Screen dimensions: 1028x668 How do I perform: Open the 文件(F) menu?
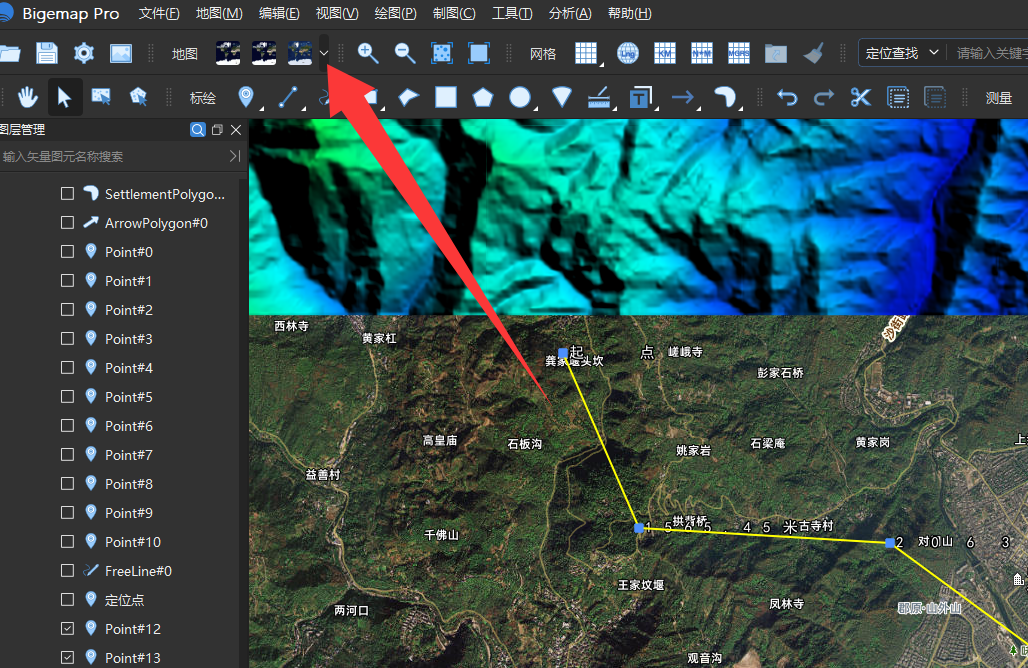[159, 13]
